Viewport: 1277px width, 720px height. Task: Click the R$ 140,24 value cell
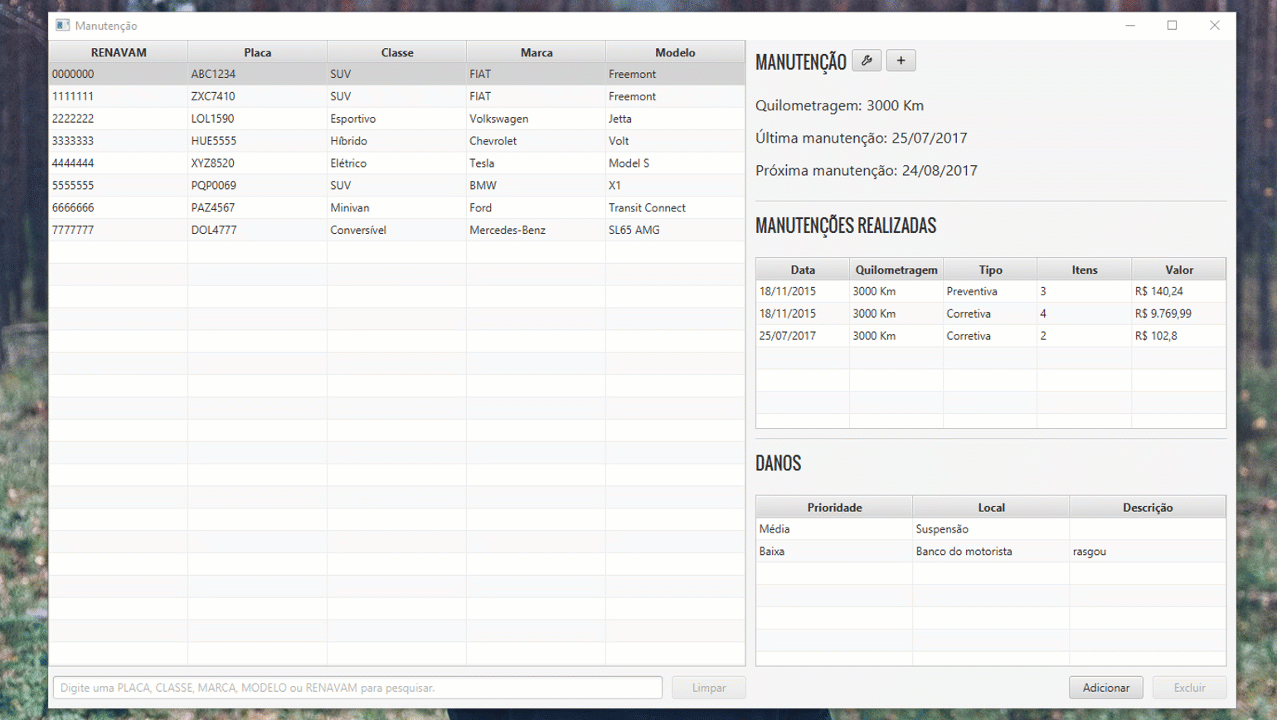(1179, 291)
